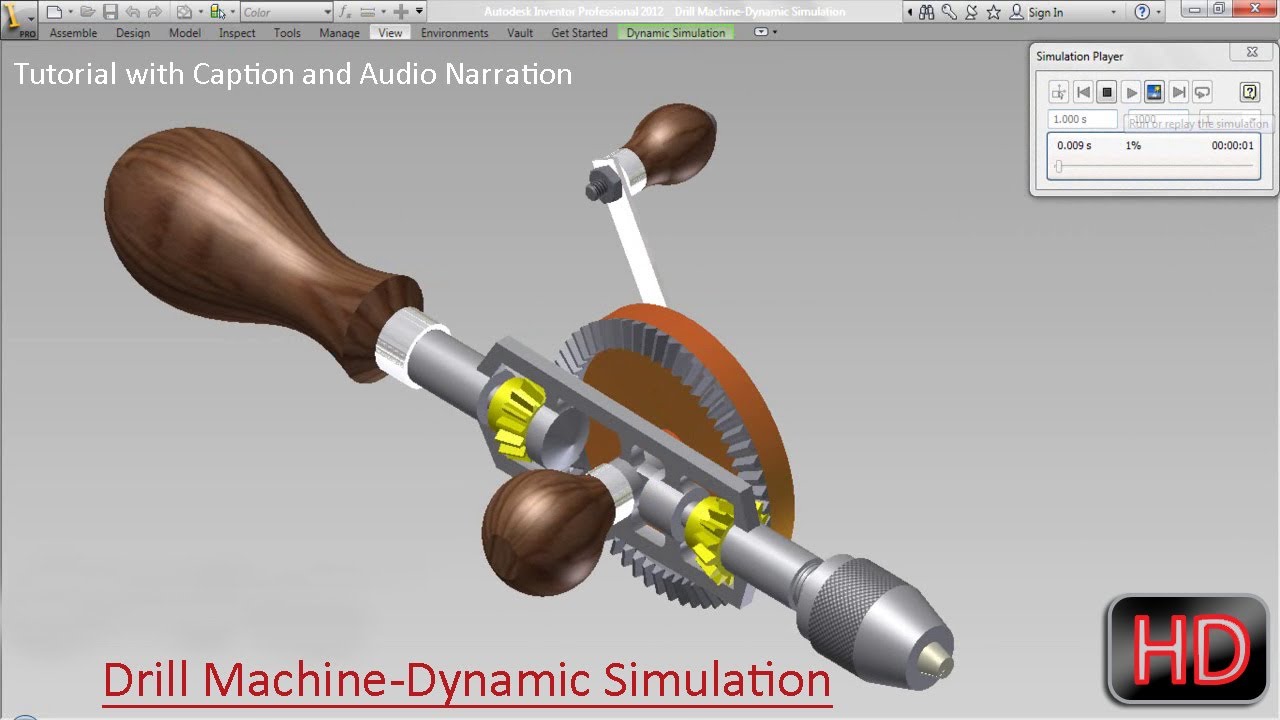Click the simulation progress slider handle
The width and height of the screenshot is (1280, 720).
coord(1059,167)
